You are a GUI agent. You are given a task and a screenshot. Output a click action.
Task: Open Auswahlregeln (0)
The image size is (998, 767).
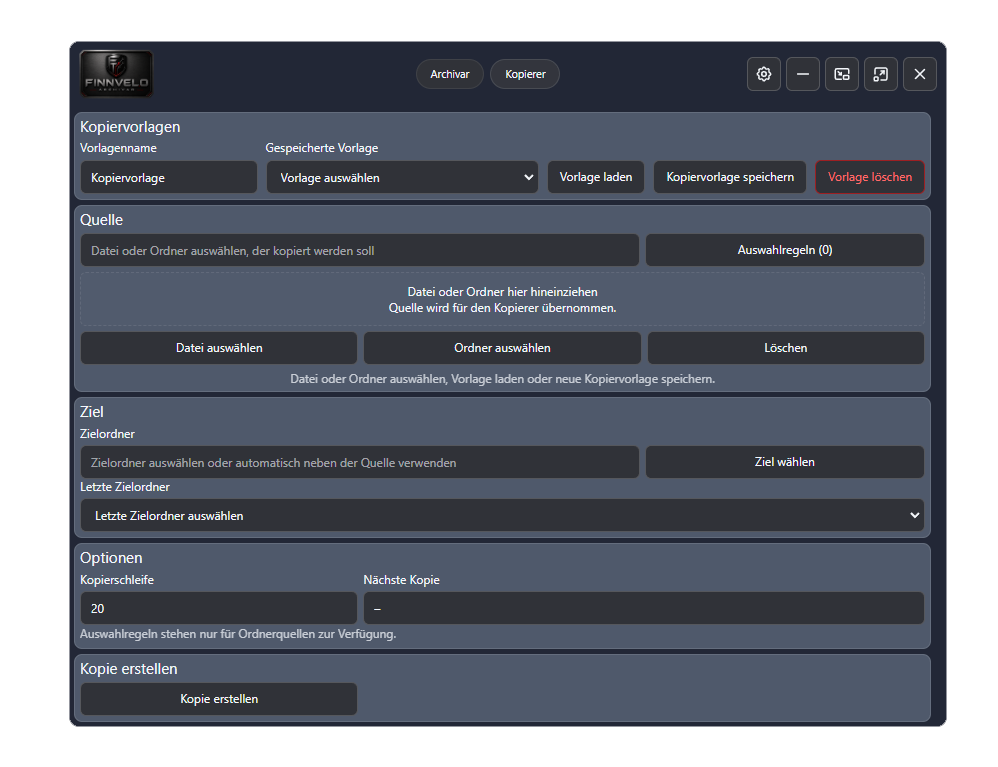click(785, 250)
